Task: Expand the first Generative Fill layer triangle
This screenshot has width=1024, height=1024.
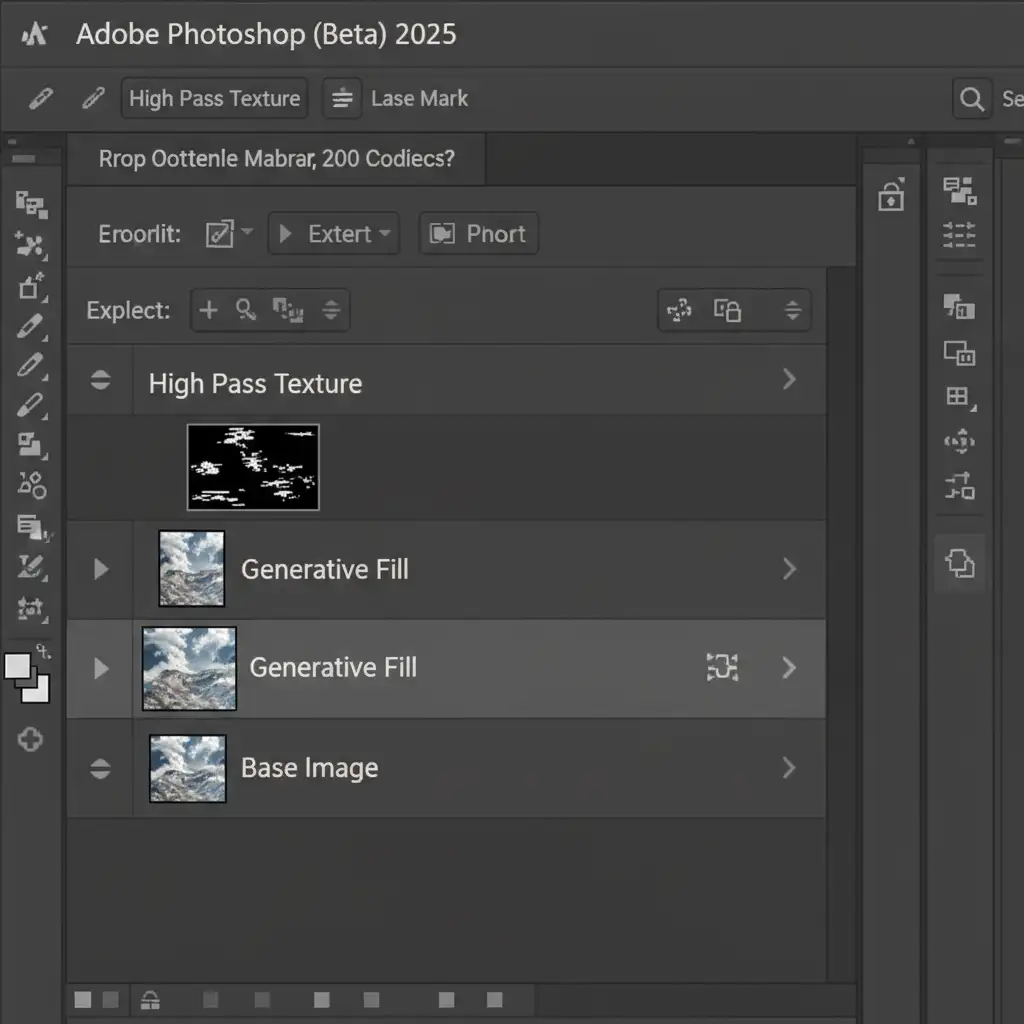Action: 100,569
